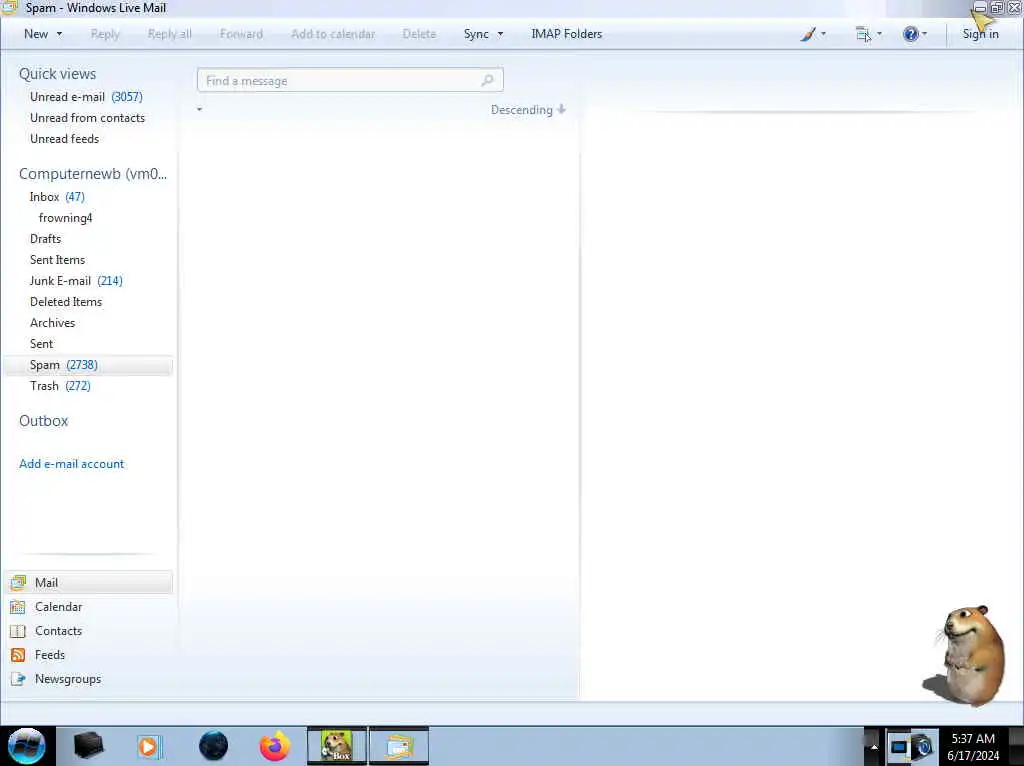Open Unread feeds quick view

(65, 138)
